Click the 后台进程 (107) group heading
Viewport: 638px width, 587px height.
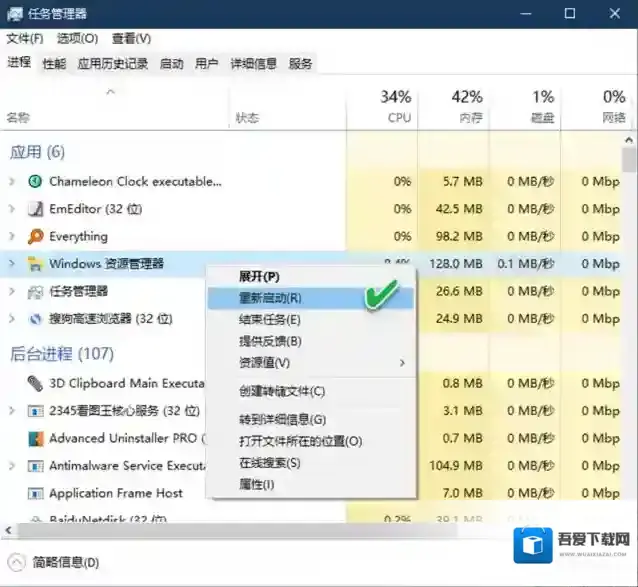62,354
